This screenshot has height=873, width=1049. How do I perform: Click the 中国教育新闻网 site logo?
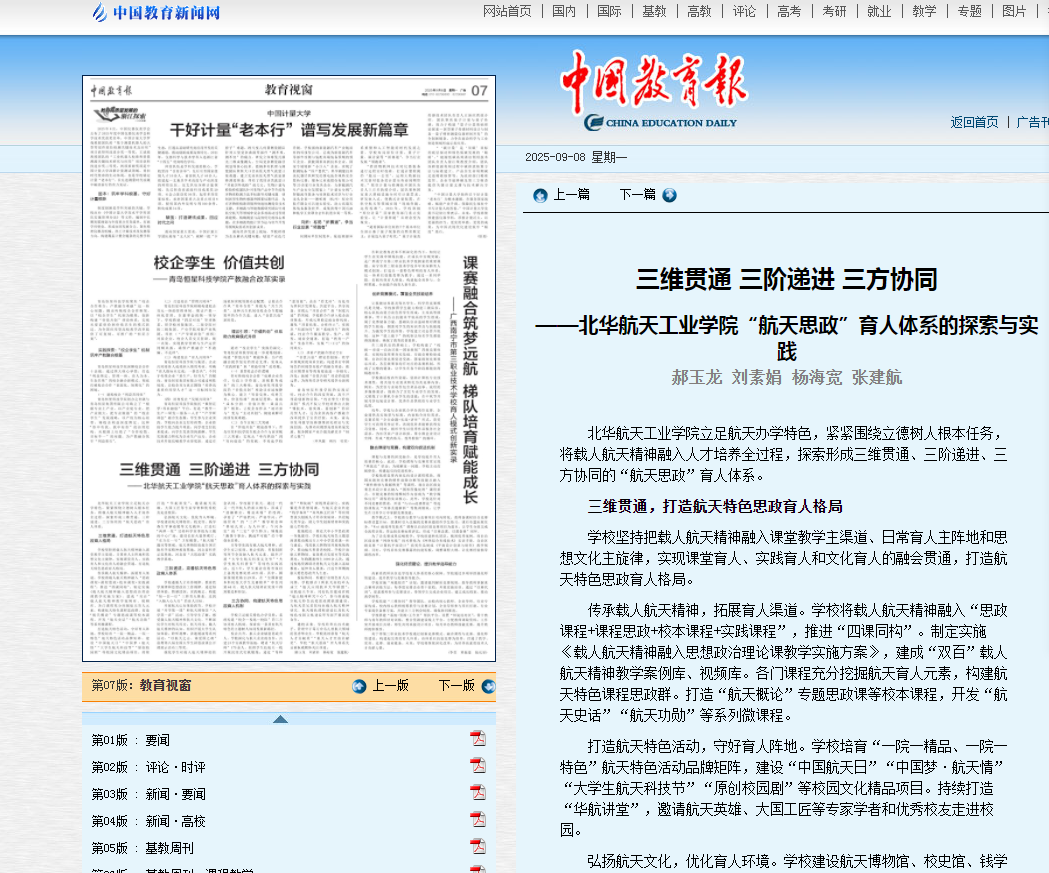click(155, 12)
